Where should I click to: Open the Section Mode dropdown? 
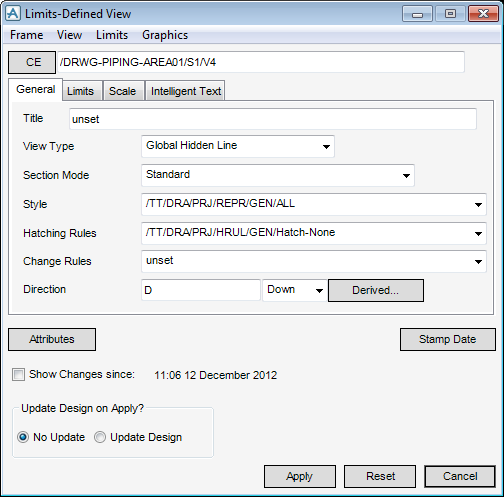tap(406, 176)
